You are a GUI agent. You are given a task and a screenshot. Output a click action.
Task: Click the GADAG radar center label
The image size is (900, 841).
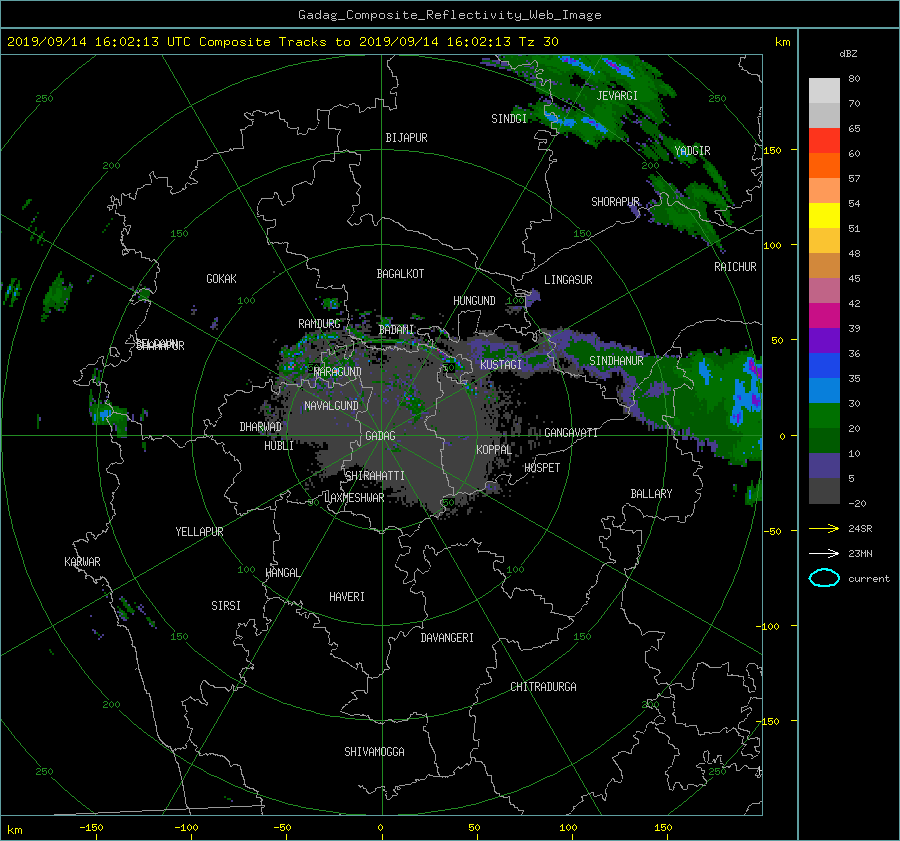(381, 436)
